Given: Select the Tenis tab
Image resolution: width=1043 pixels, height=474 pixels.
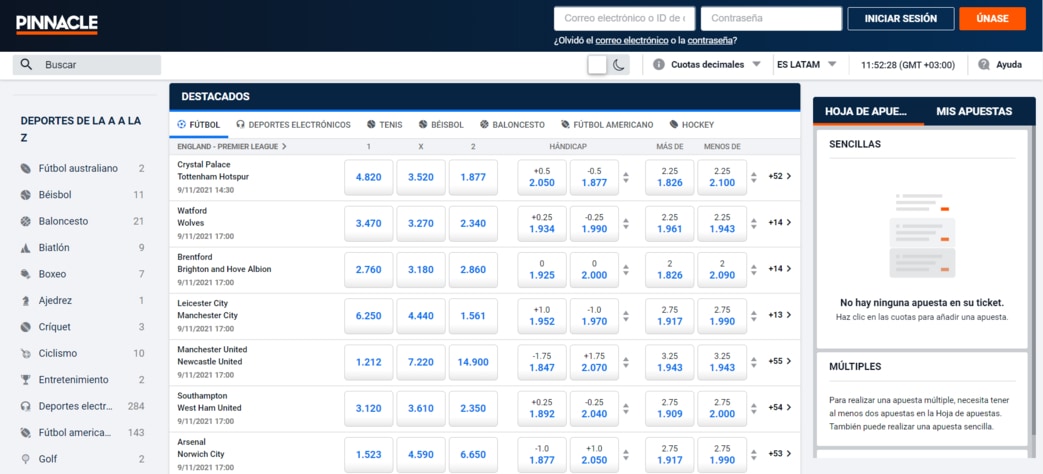Looking at the screenshot, I should pyautogui.click(x=384, y=124).
